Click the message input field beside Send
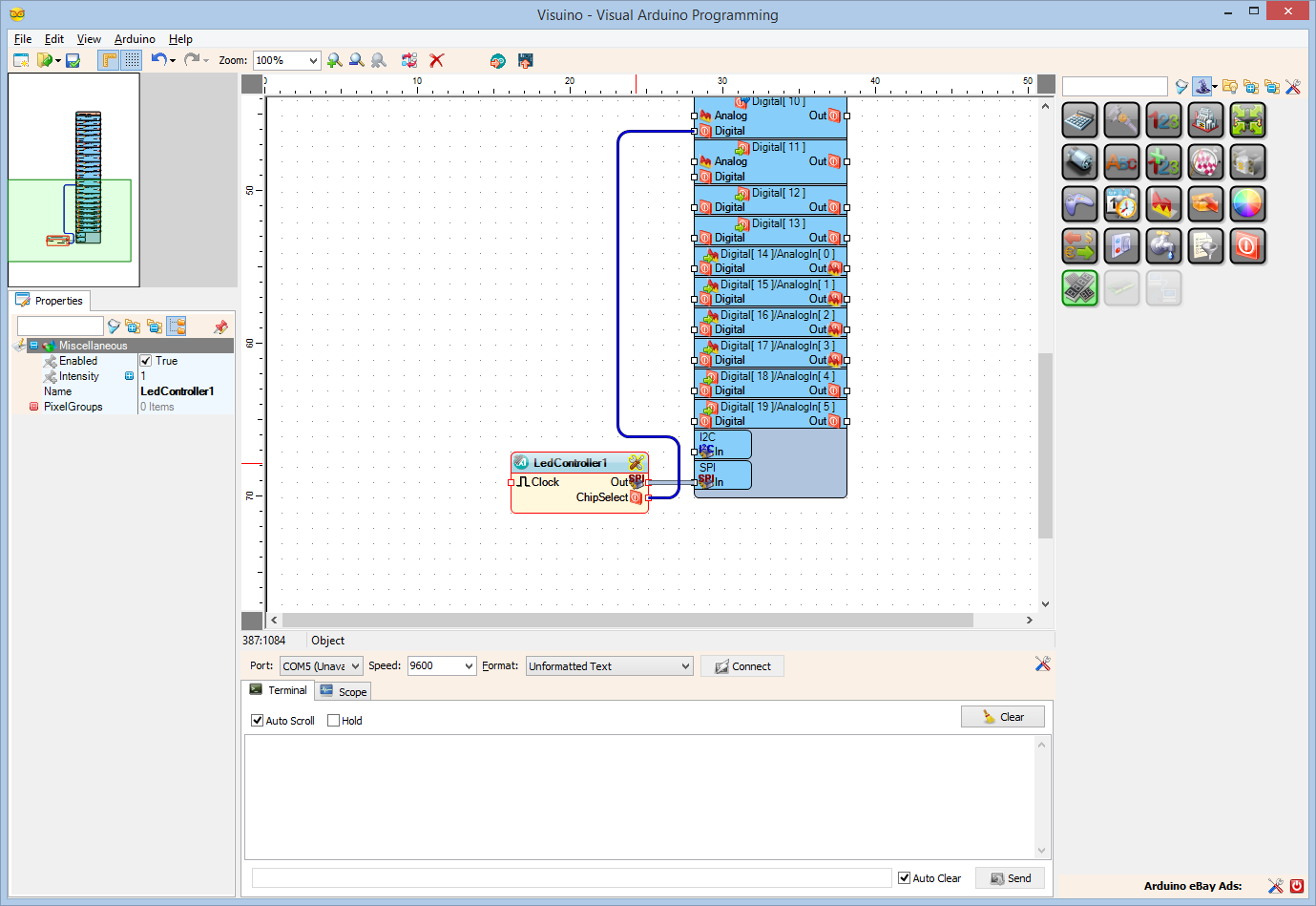 568,877
